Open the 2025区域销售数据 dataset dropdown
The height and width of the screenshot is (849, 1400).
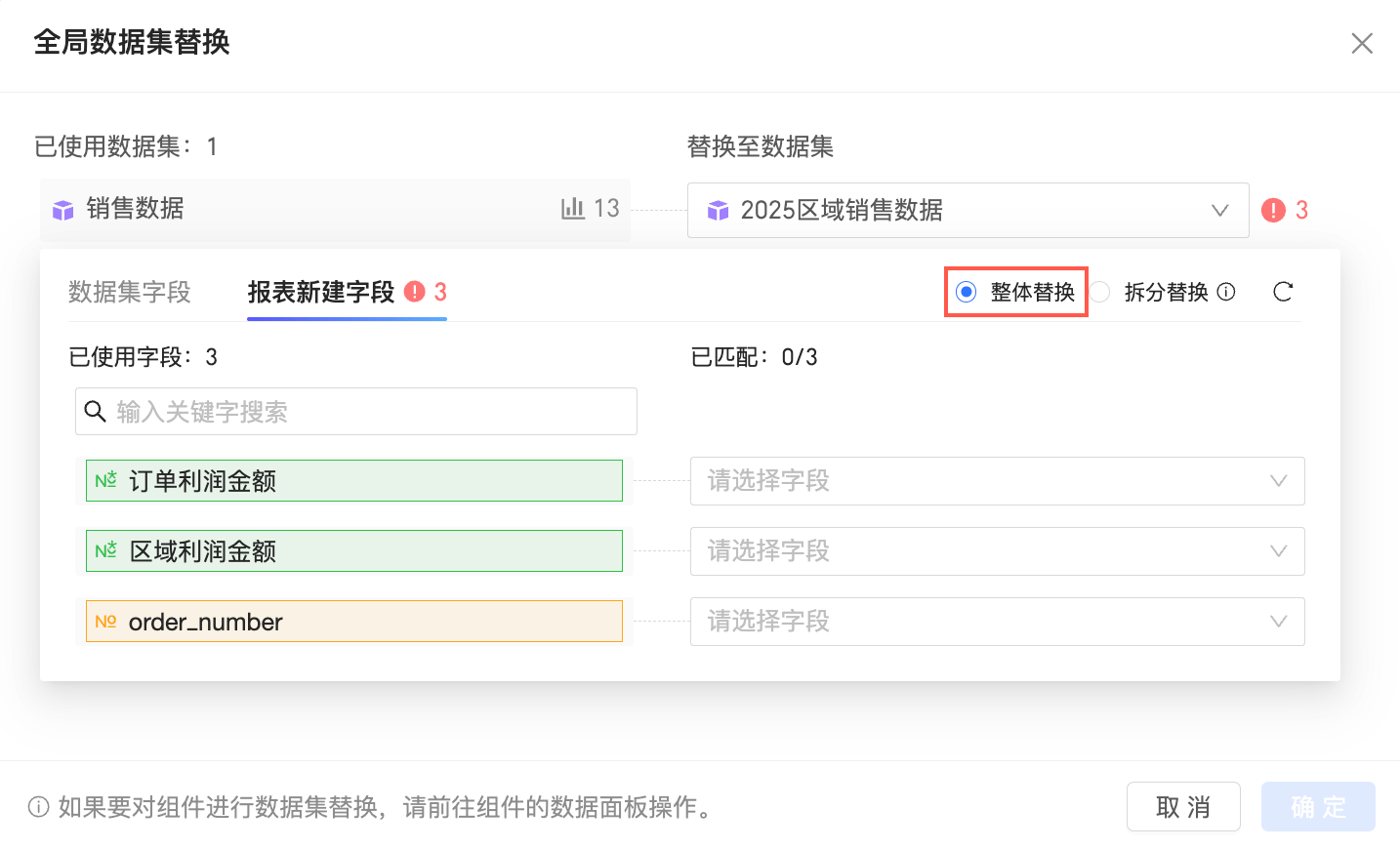(x=968, y=210)
